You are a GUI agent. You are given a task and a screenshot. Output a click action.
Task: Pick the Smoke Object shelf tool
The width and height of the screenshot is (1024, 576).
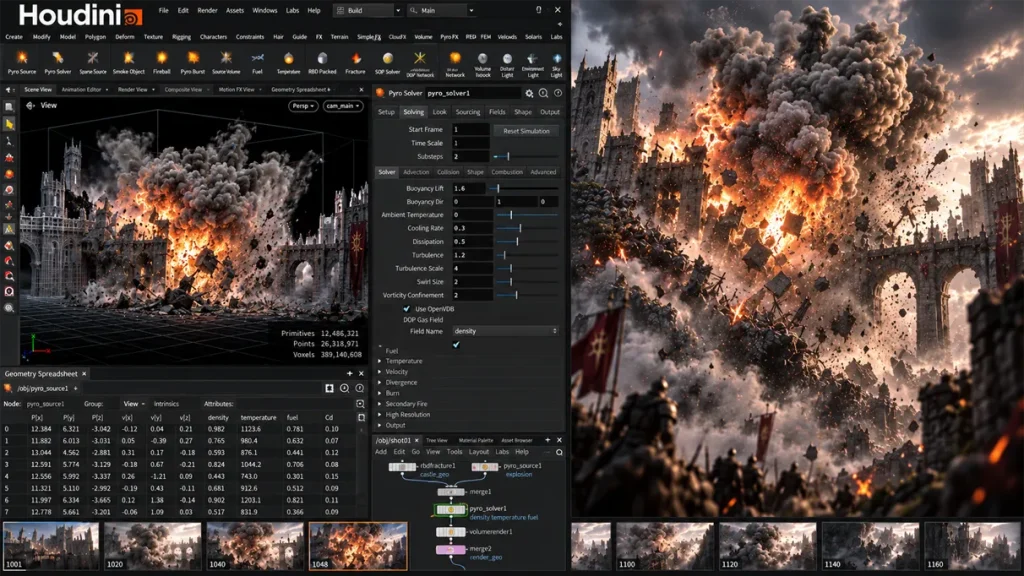point(129,63)
